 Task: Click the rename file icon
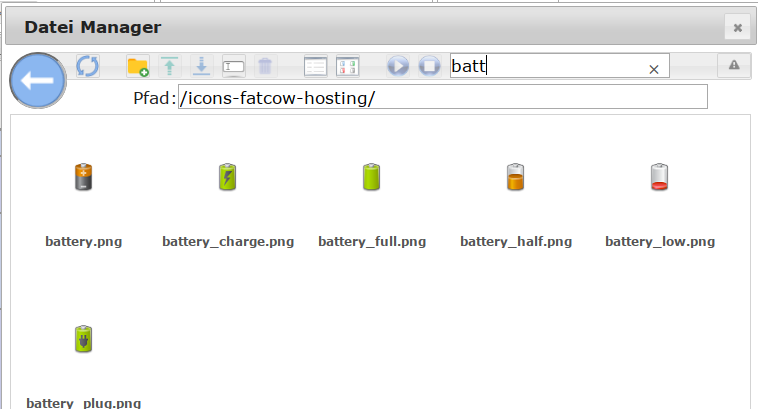coord(233,67)
